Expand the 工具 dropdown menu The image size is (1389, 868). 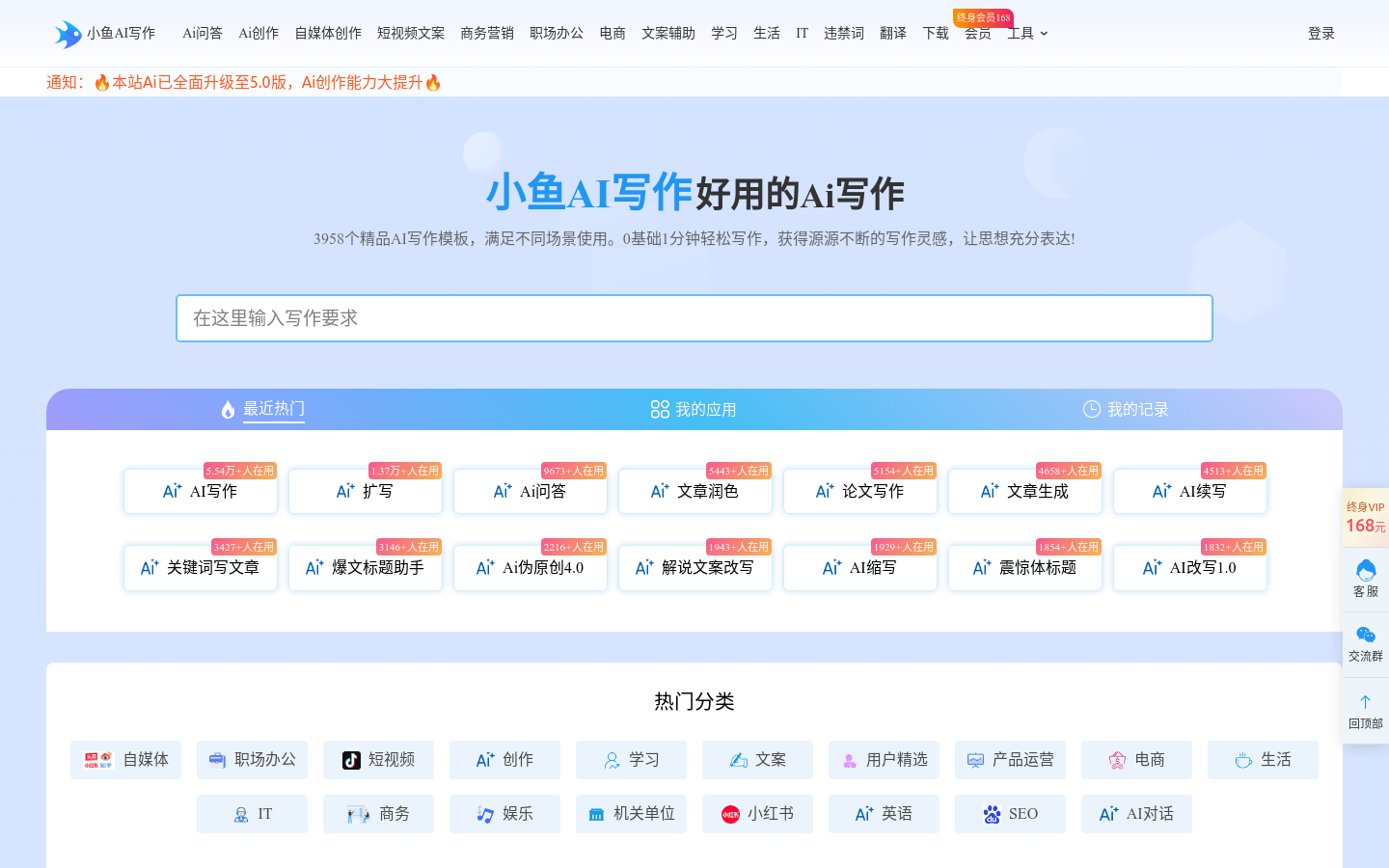[x=1027, y=34]
